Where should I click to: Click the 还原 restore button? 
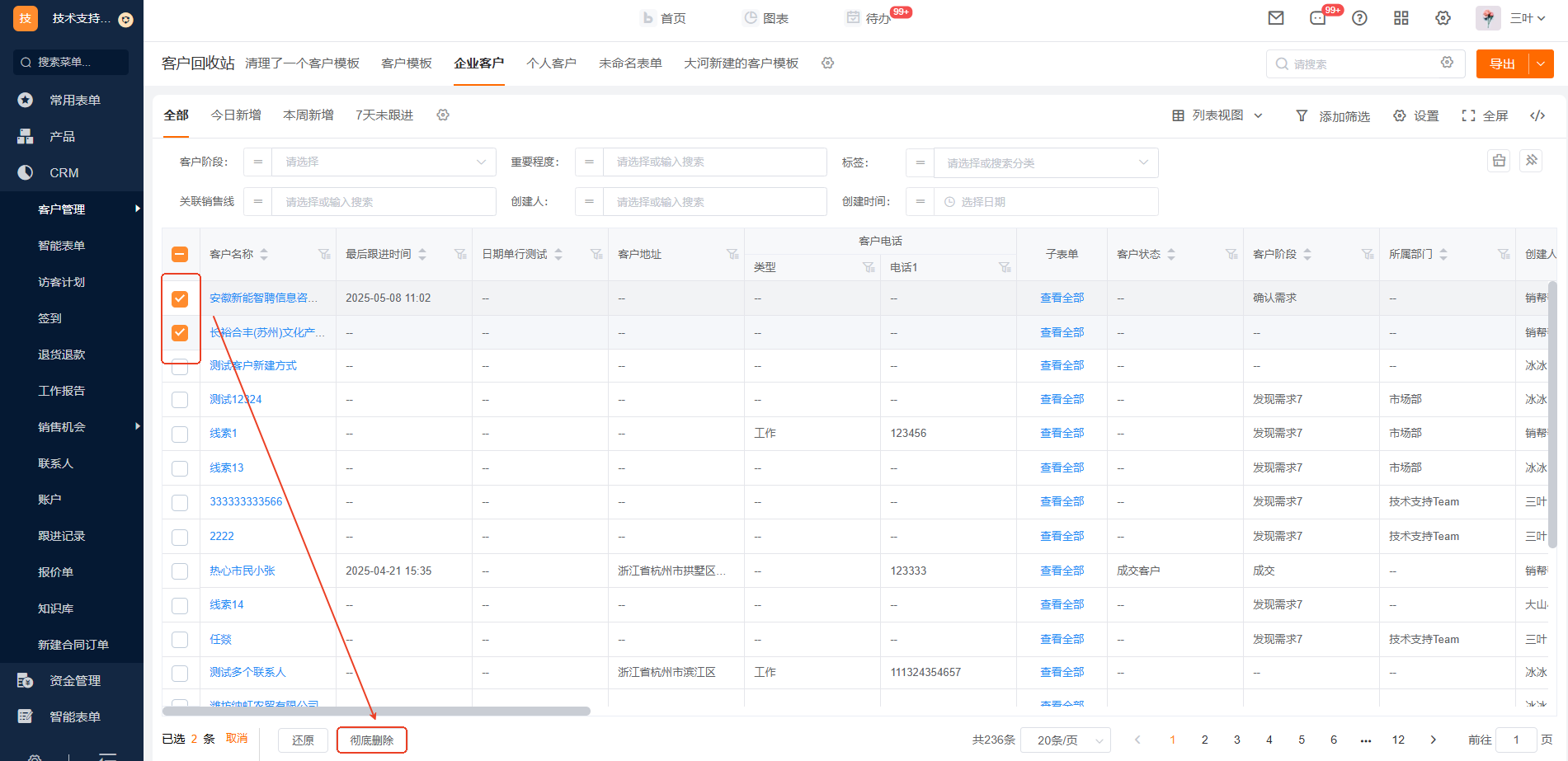pos(303,740)
